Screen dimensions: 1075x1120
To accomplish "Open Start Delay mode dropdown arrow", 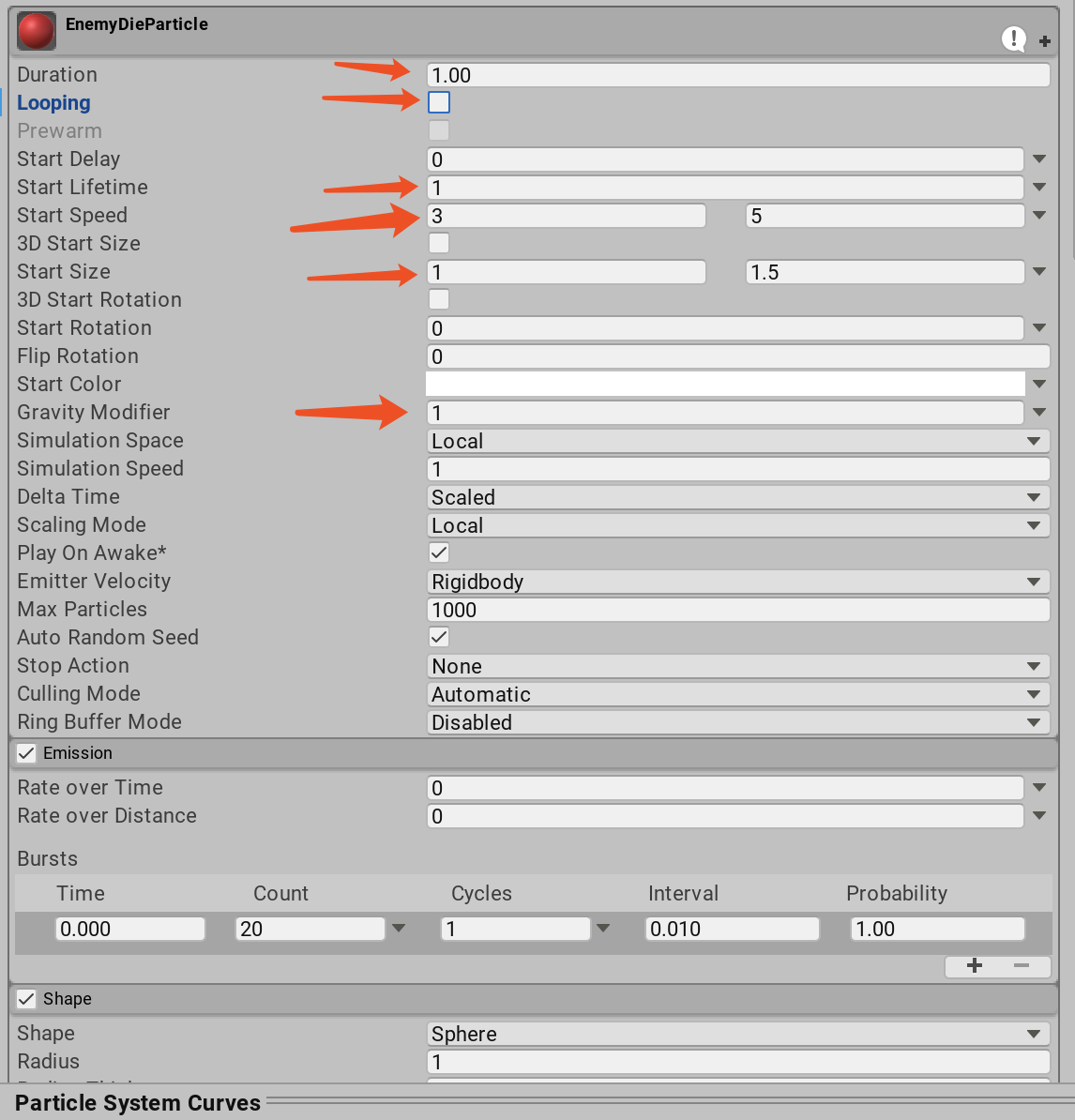I will click(1039, 159).
